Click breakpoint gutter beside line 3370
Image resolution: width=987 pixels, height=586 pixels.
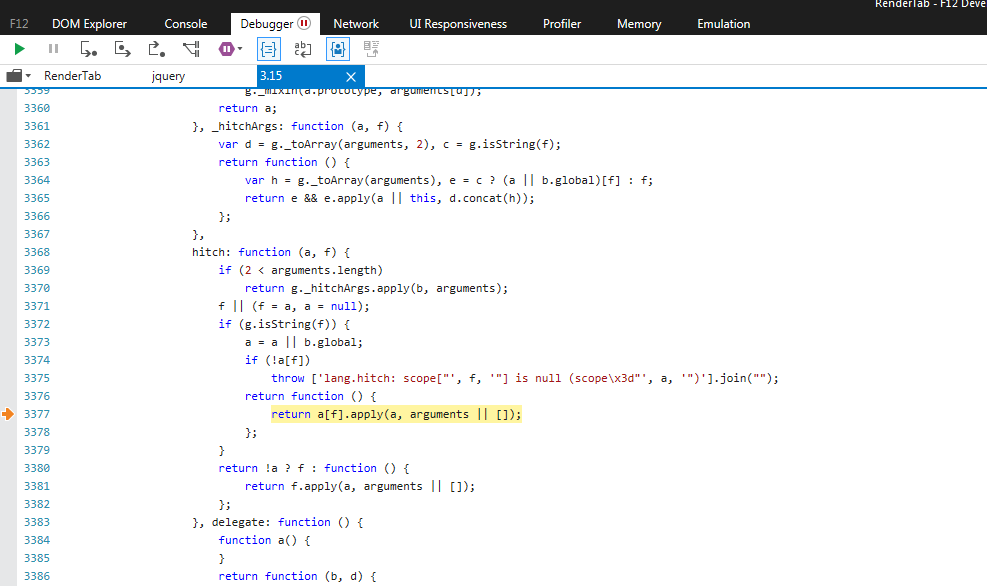click(8, 288)
